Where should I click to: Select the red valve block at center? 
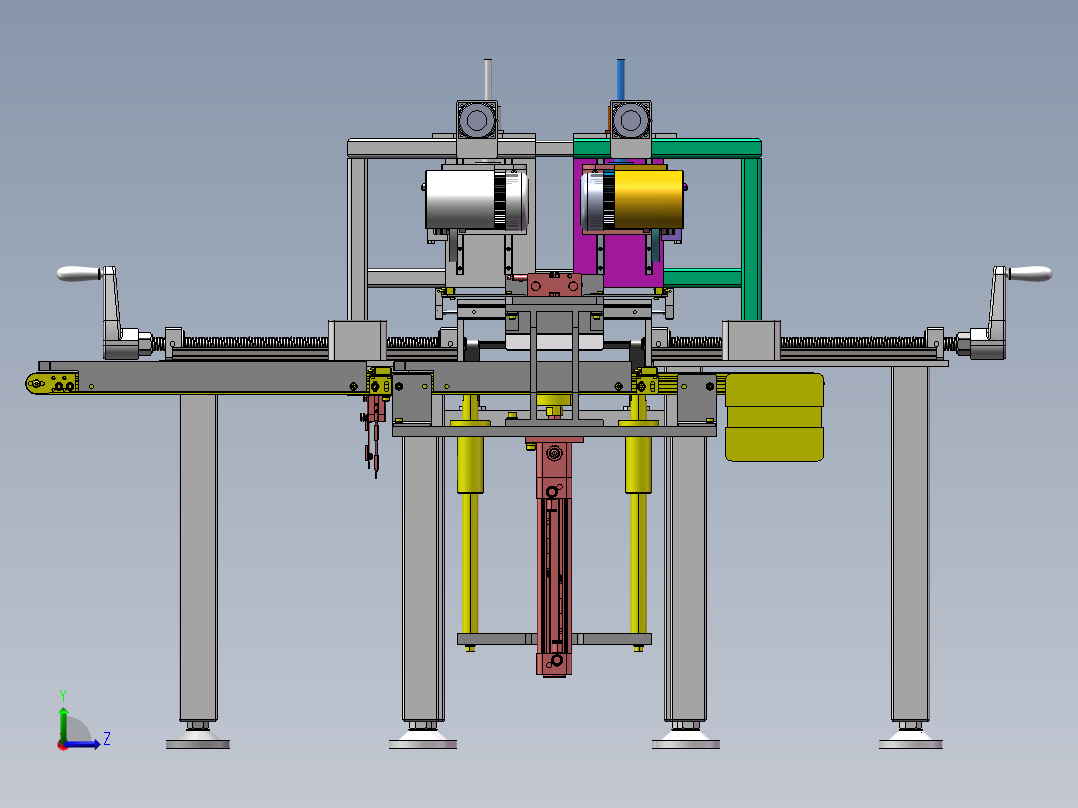(x=554, y=284)
